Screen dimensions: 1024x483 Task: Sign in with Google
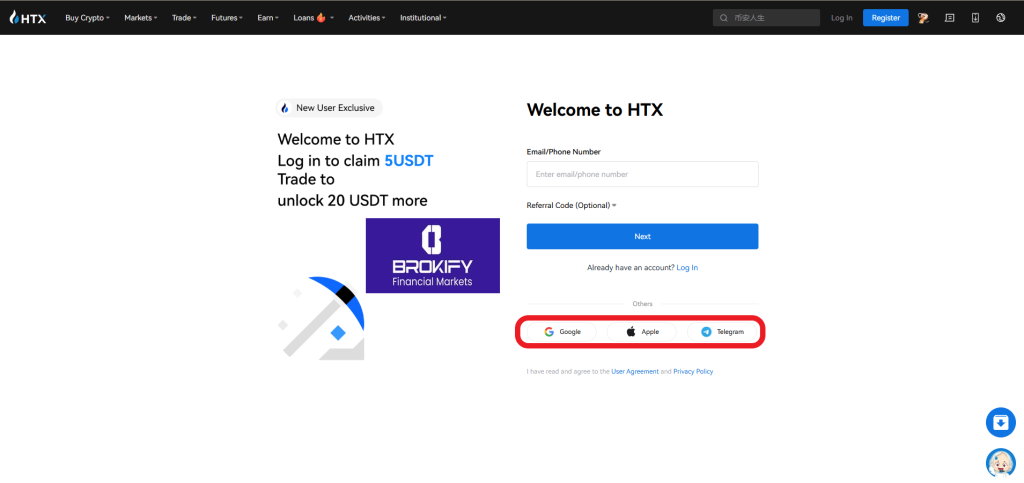click(x=562, y=331)
